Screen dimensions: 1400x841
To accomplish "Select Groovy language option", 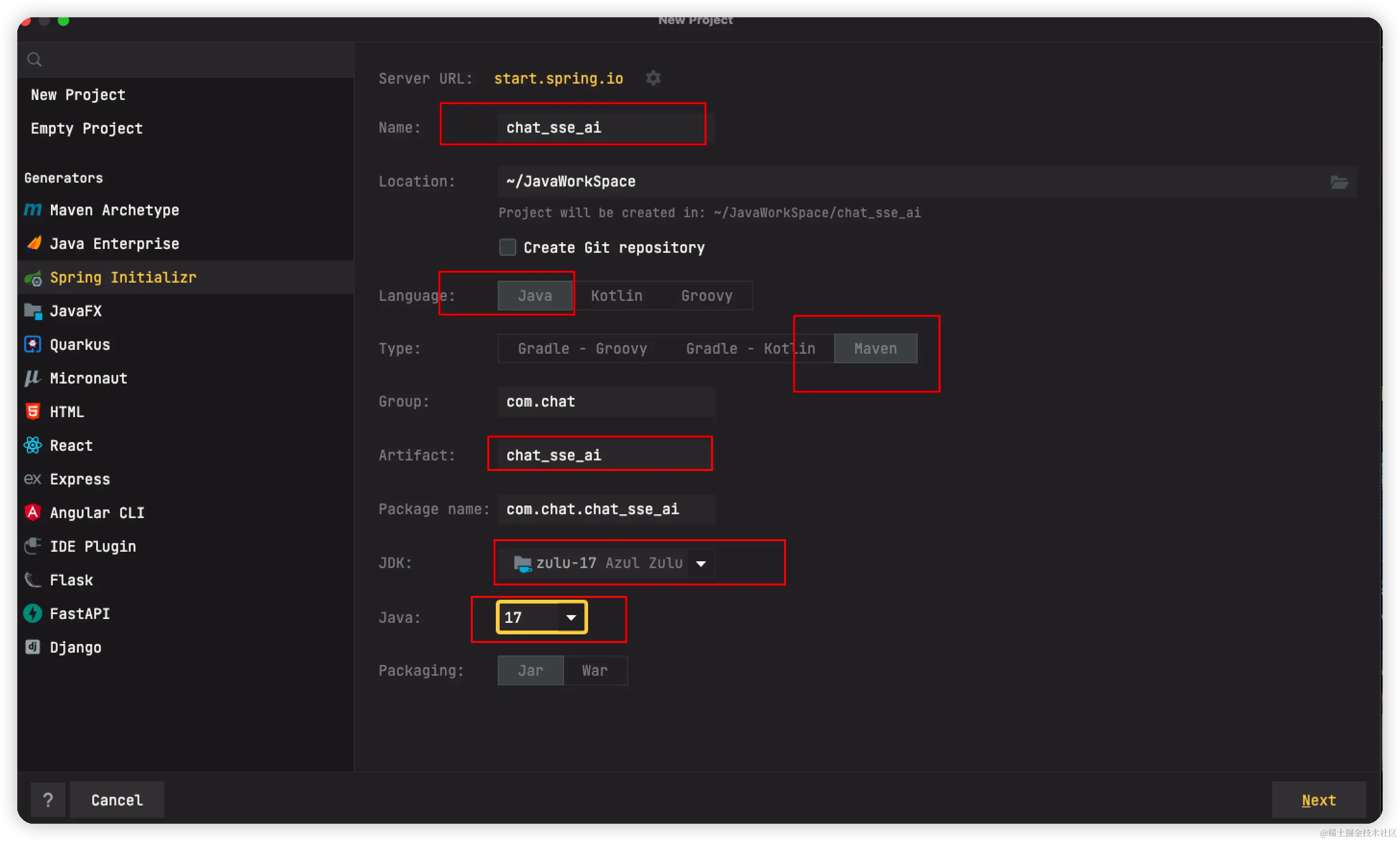I will [707, 296].
